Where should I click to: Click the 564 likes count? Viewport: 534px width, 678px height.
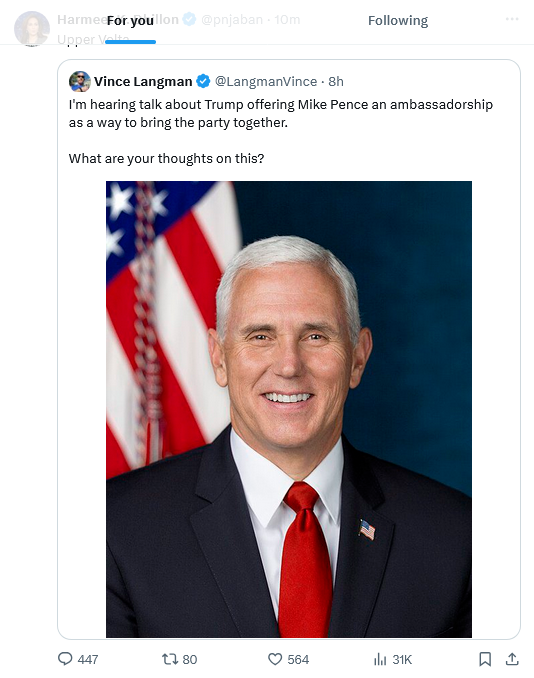tap(298, 659)
